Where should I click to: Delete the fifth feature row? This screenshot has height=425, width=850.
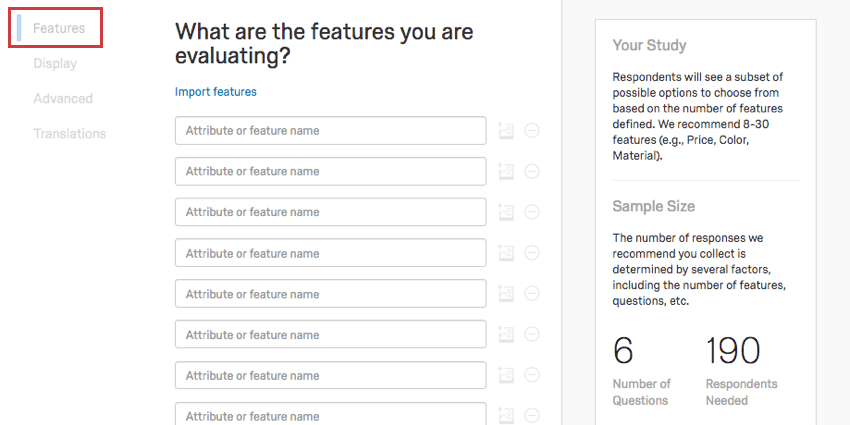[532, 294]
